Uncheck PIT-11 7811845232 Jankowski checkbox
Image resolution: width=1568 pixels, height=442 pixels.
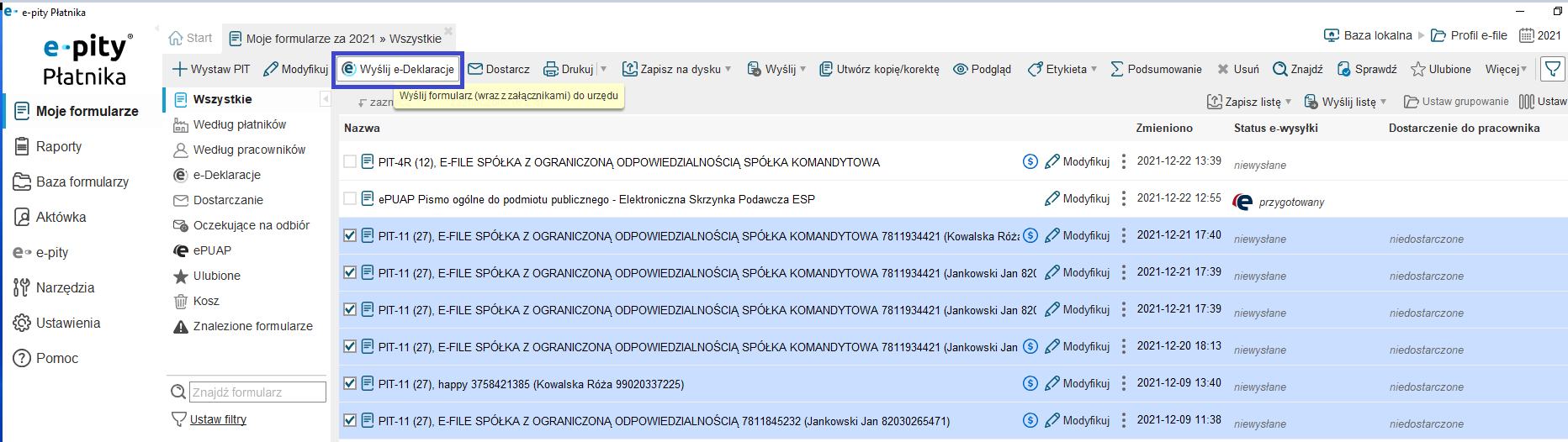tap(350, 420)
